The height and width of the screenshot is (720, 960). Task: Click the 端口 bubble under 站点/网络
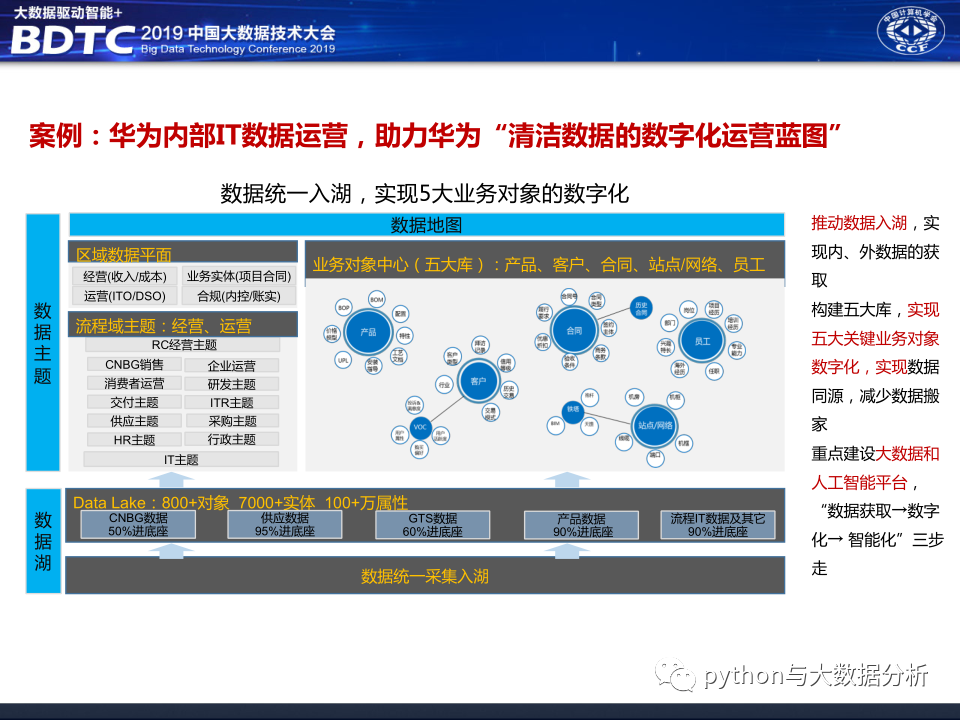(x=654, y=456)
